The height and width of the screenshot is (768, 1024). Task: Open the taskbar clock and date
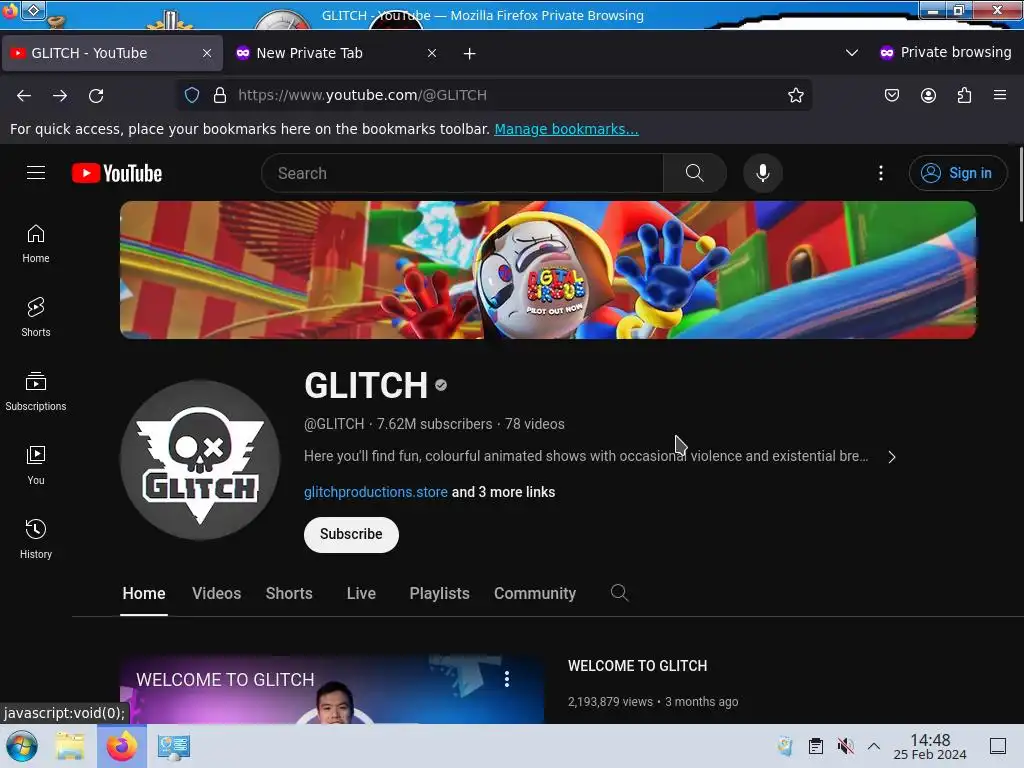click(930, 746)
